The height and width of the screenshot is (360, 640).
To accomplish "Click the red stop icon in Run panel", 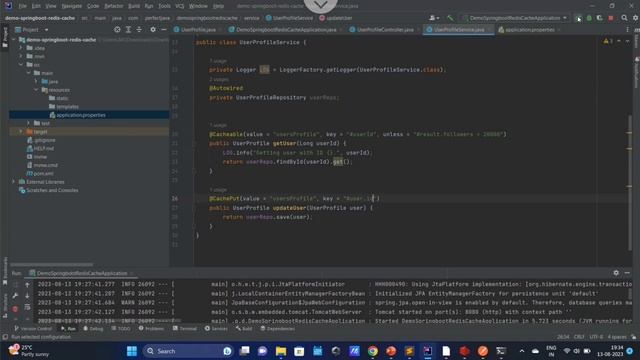I will tap(15, 309).
